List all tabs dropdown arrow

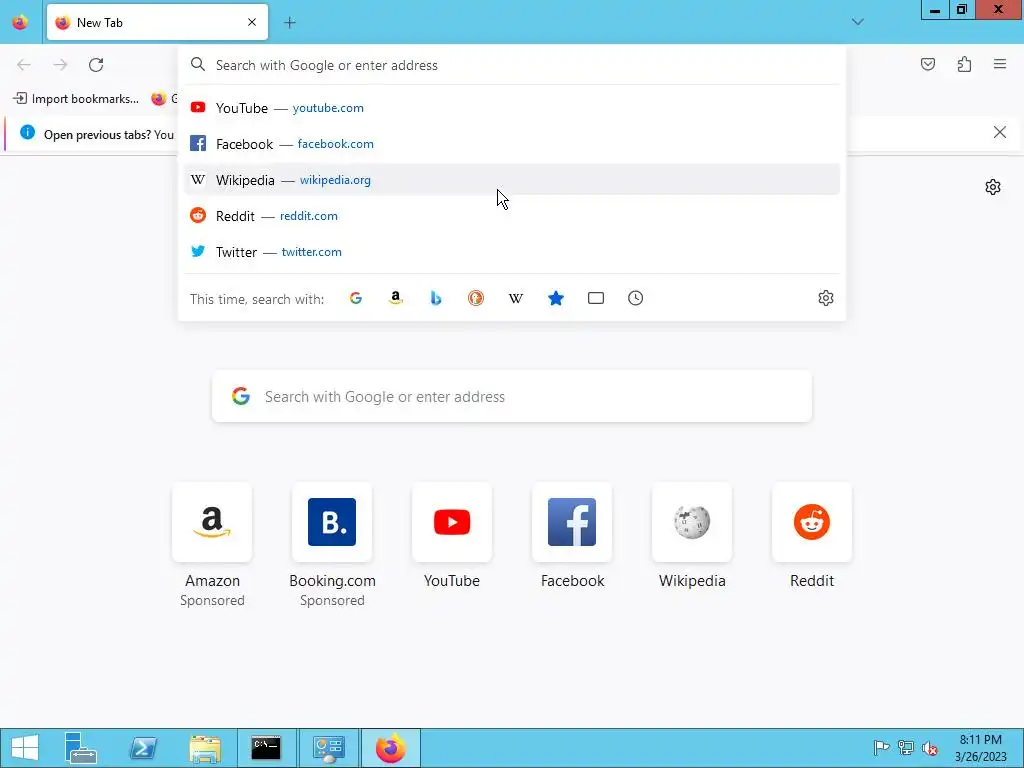(857, 22)
